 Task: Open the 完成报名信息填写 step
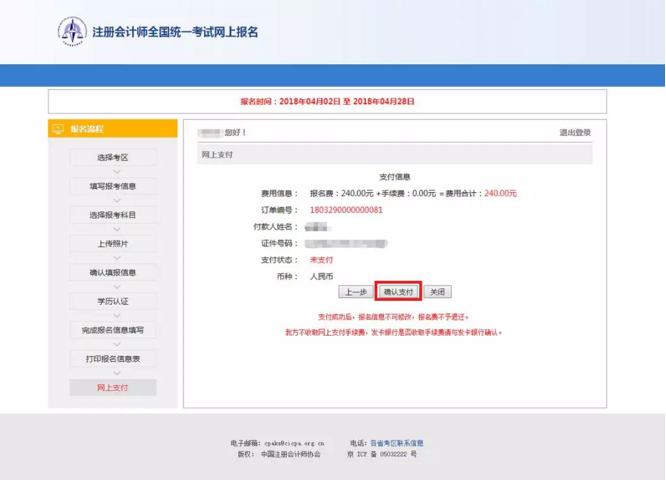(113, 330)
